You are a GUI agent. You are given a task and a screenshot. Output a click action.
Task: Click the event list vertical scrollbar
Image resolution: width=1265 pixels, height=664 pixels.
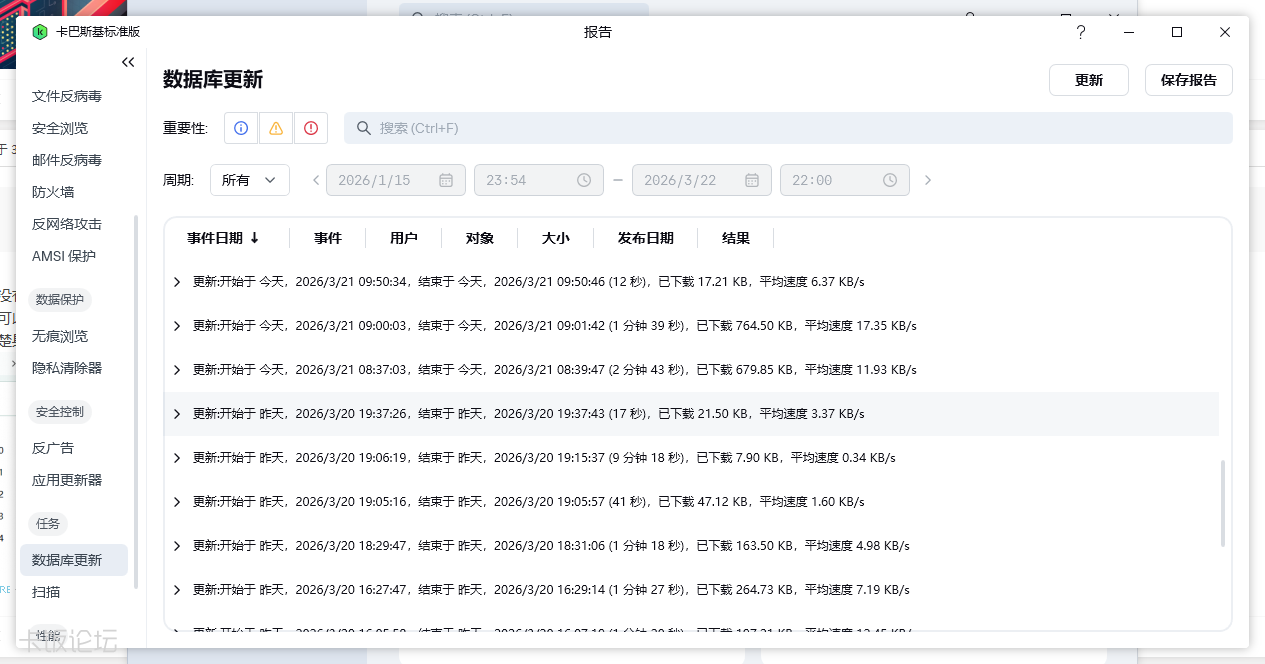pos(1222,503)
